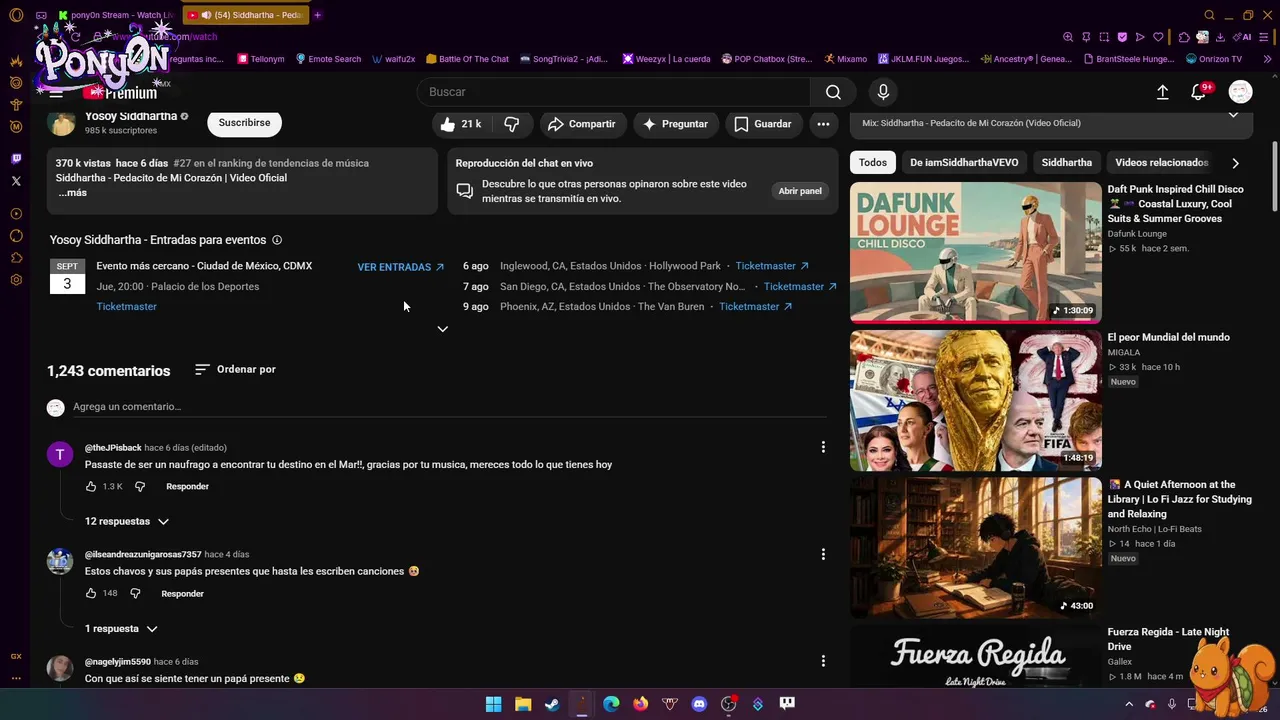Image resolution: width=1280 pixels, height=720 pixels.
Task: Open browser sidebar settings gear
Action: (16, 280)
